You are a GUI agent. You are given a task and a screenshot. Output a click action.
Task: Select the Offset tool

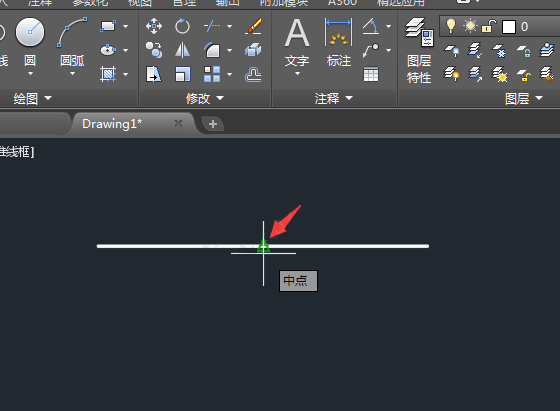[253, 75]
